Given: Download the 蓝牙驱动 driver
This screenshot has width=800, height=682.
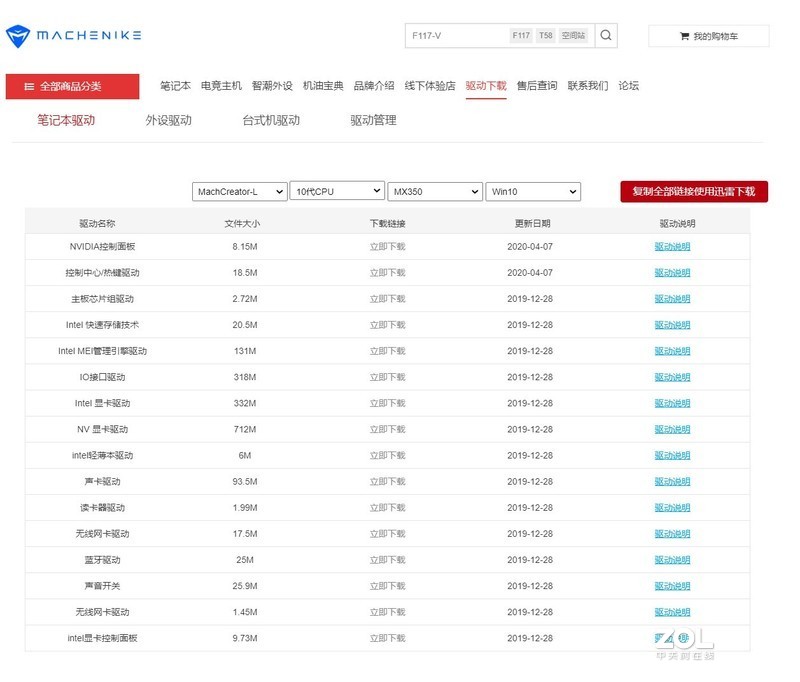Looking at the screenshot, I should pyautogui.click(x=387, y=559).
